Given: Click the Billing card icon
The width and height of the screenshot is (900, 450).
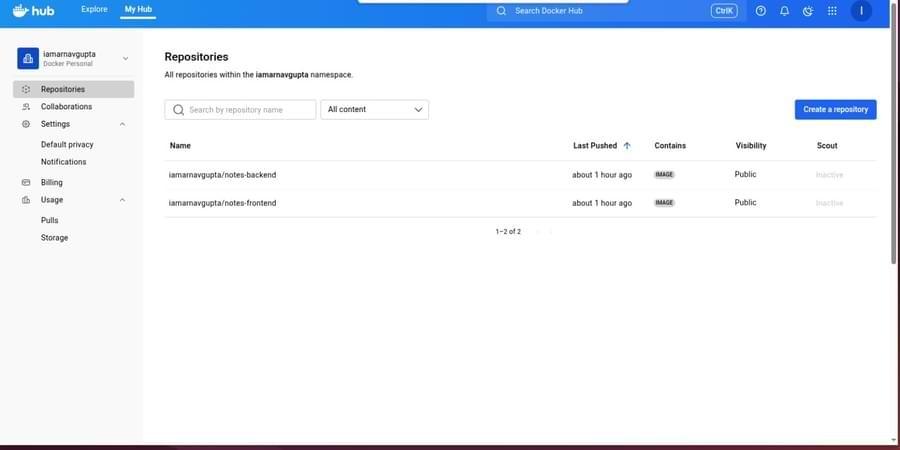Looking at the screenshot, I should 25,183.
